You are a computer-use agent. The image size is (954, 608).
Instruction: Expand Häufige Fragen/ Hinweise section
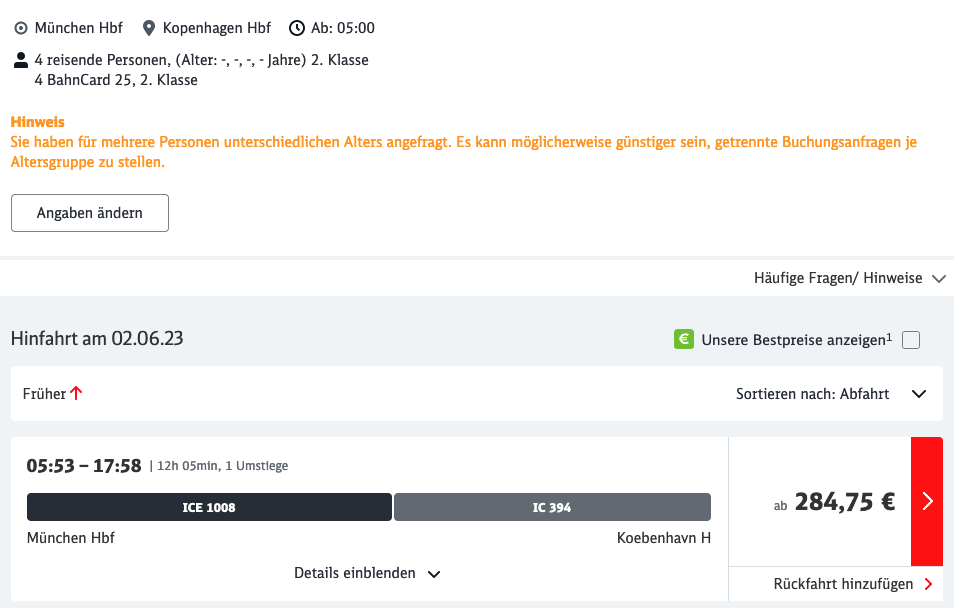coord(849,278)
